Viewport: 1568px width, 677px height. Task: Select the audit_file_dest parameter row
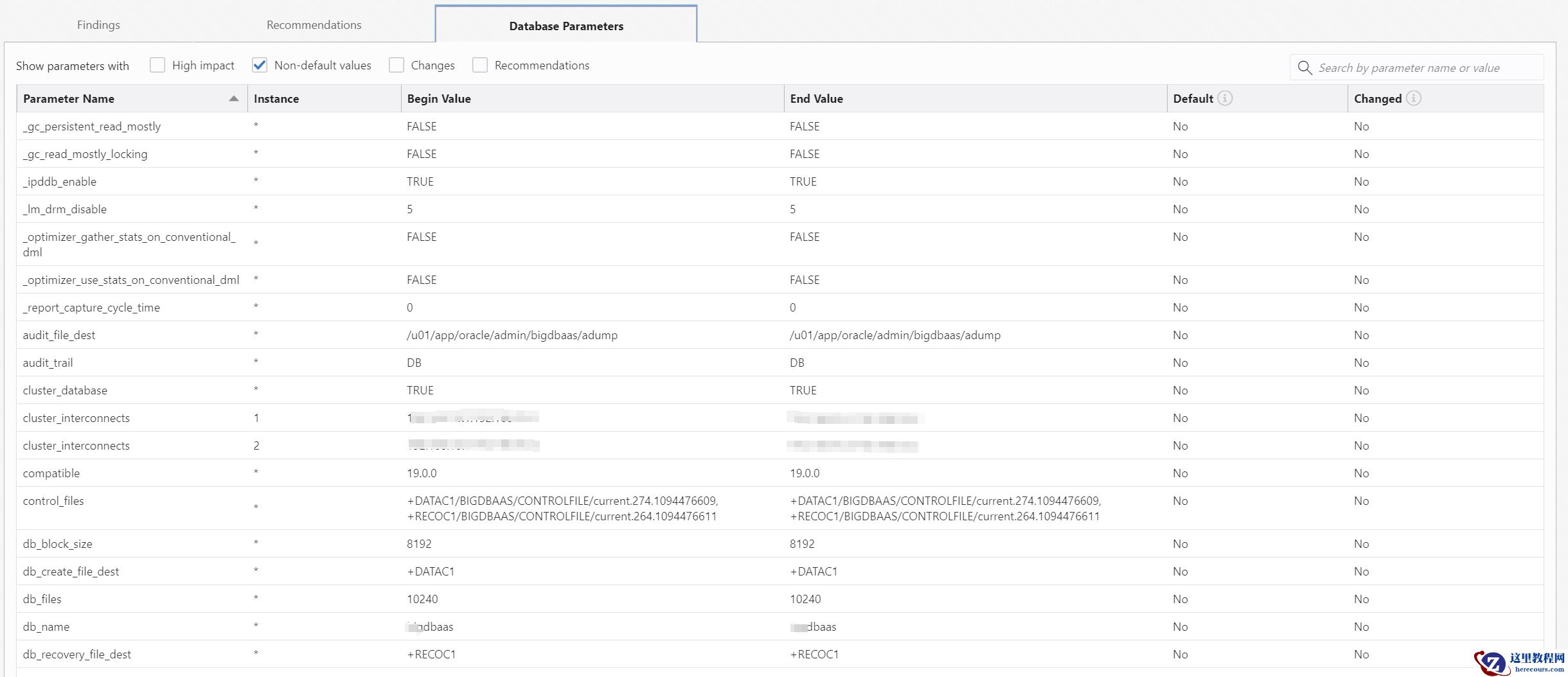(59, 335)
